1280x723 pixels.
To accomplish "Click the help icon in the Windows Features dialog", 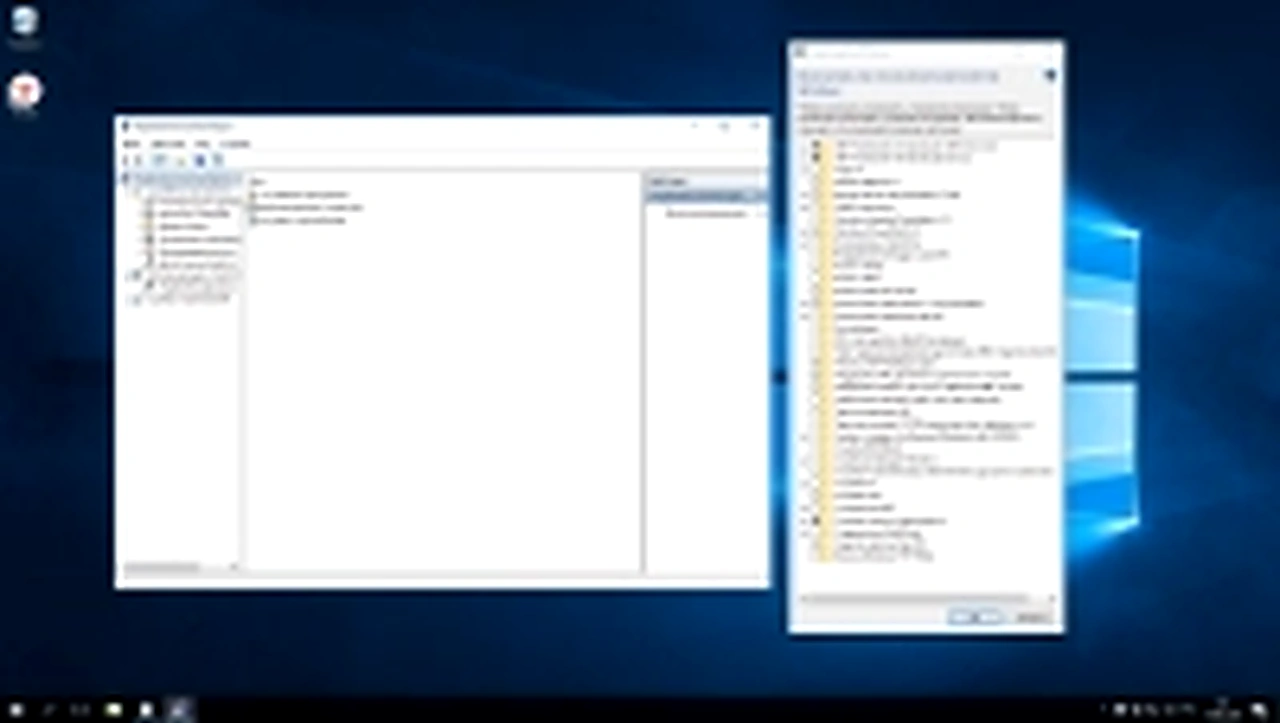I will click(1050, 75).
